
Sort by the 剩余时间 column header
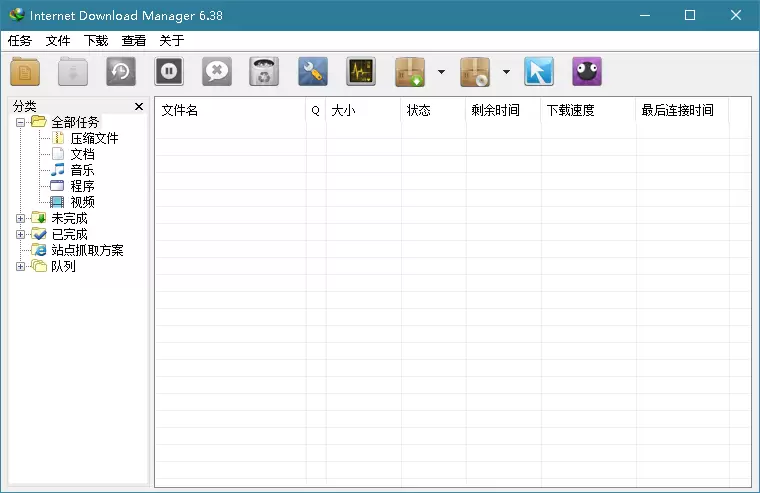coord(504,111)
